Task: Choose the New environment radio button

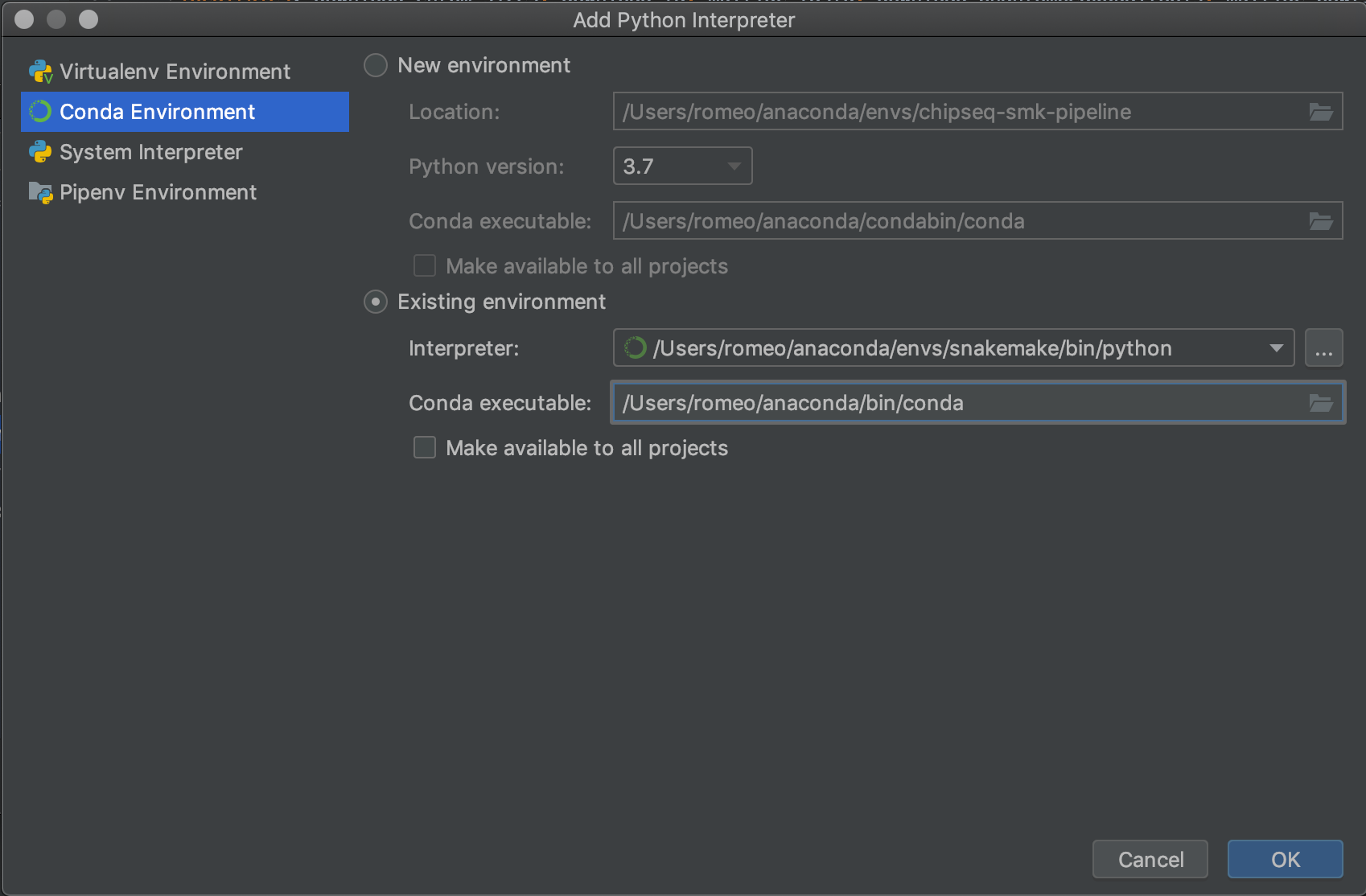Action: point(376,65)
